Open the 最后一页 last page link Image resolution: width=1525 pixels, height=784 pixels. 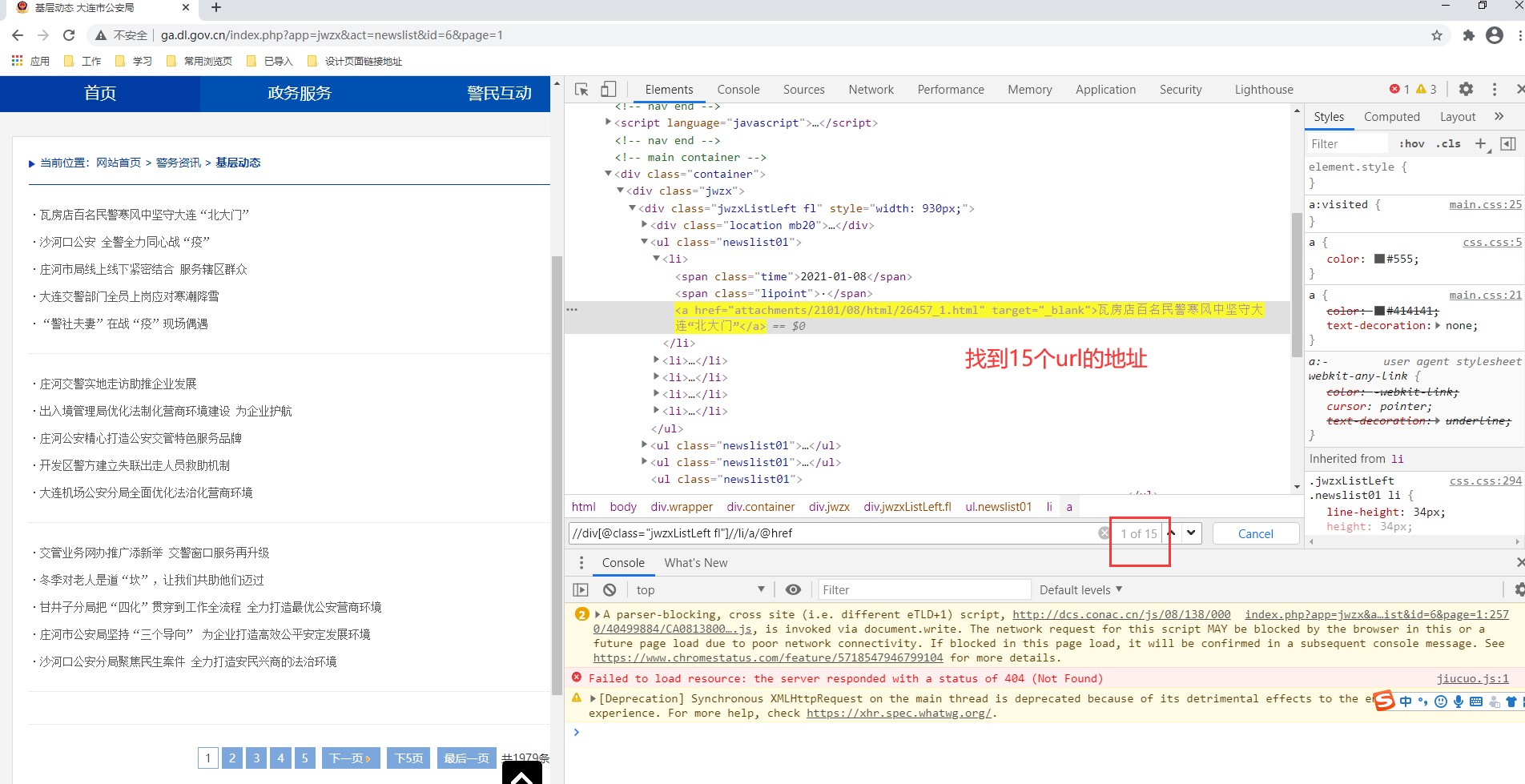pyautogui.click(x=466, y=758)
